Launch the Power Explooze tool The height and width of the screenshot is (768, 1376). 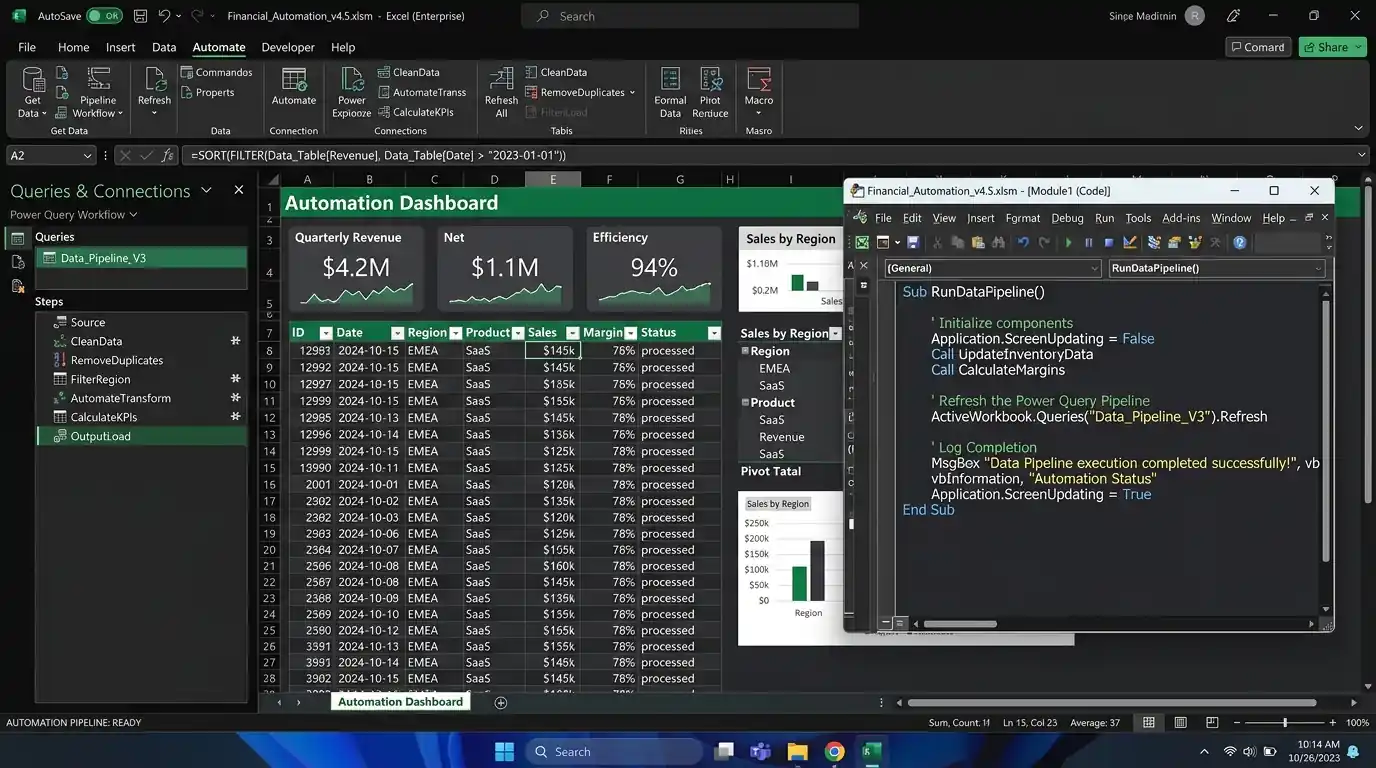click(352, 92)
